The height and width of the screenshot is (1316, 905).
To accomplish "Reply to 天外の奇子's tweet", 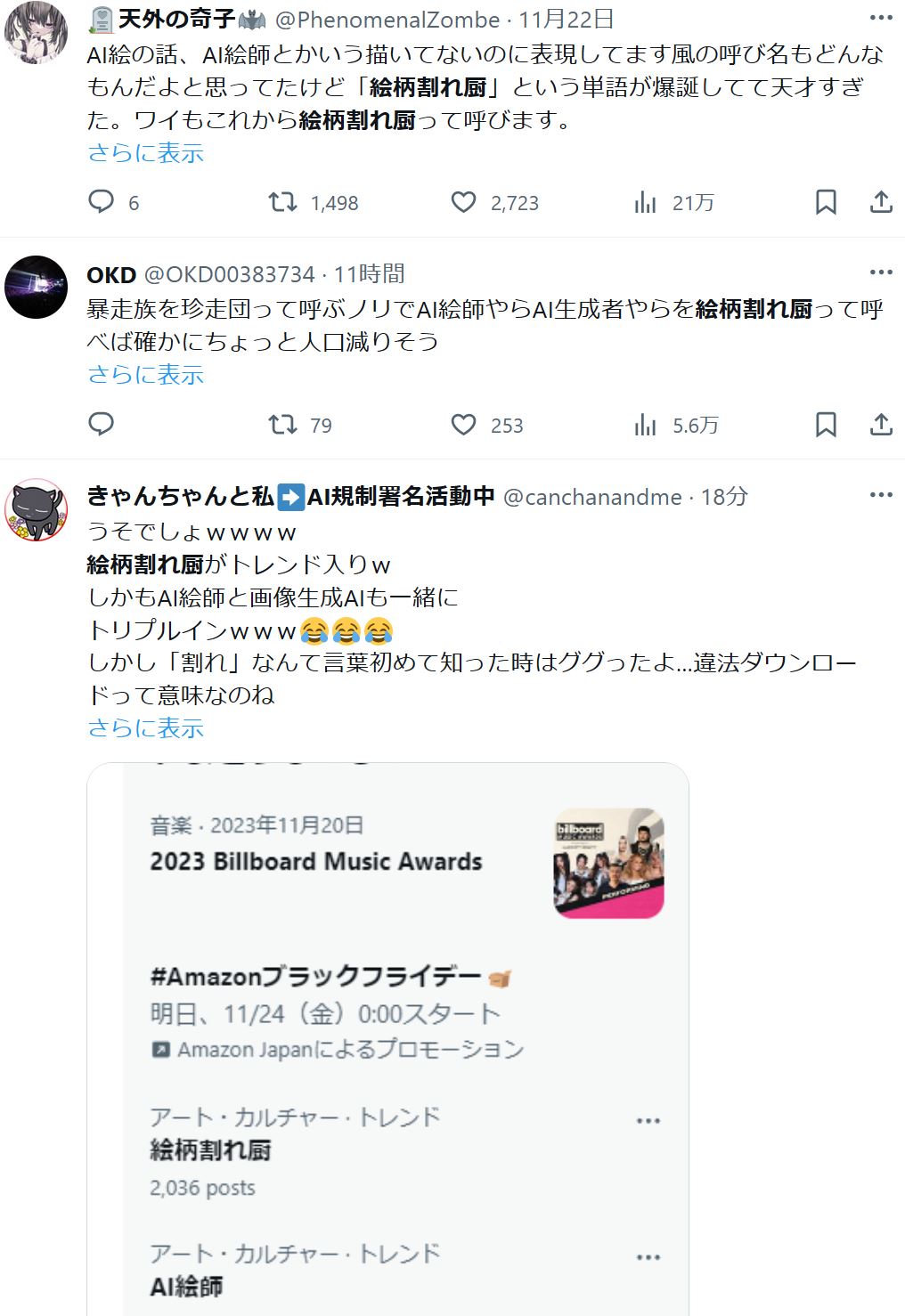I will [x=102, y=201].
